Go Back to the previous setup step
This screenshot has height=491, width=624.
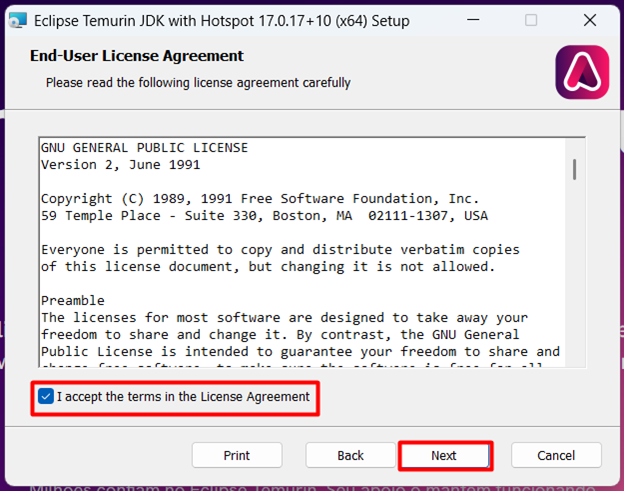[350, 455]
